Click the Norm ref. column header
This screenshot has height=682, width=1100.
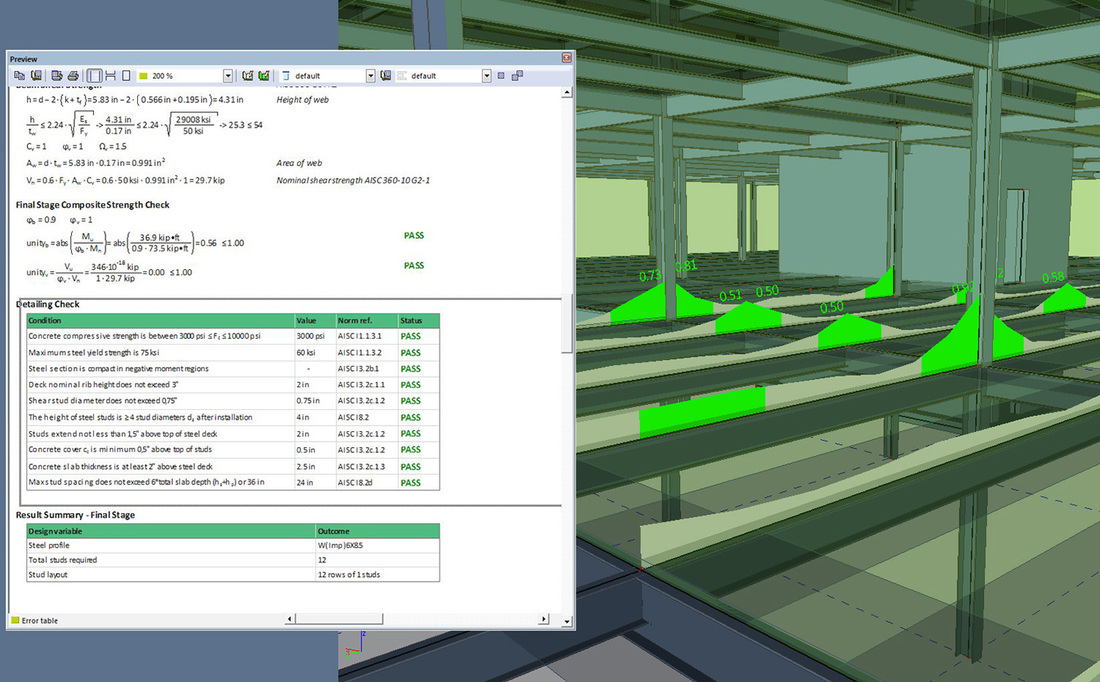point(367,321)
